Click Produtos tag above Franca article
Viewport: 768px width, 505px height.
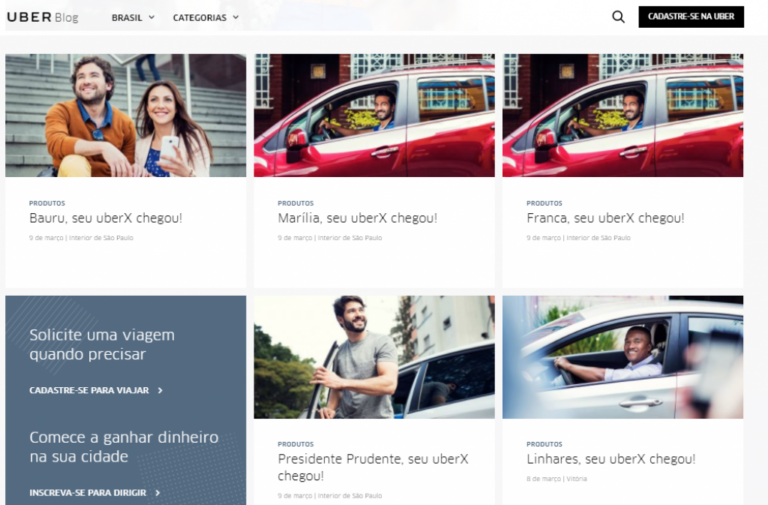[x=545, y=203]
